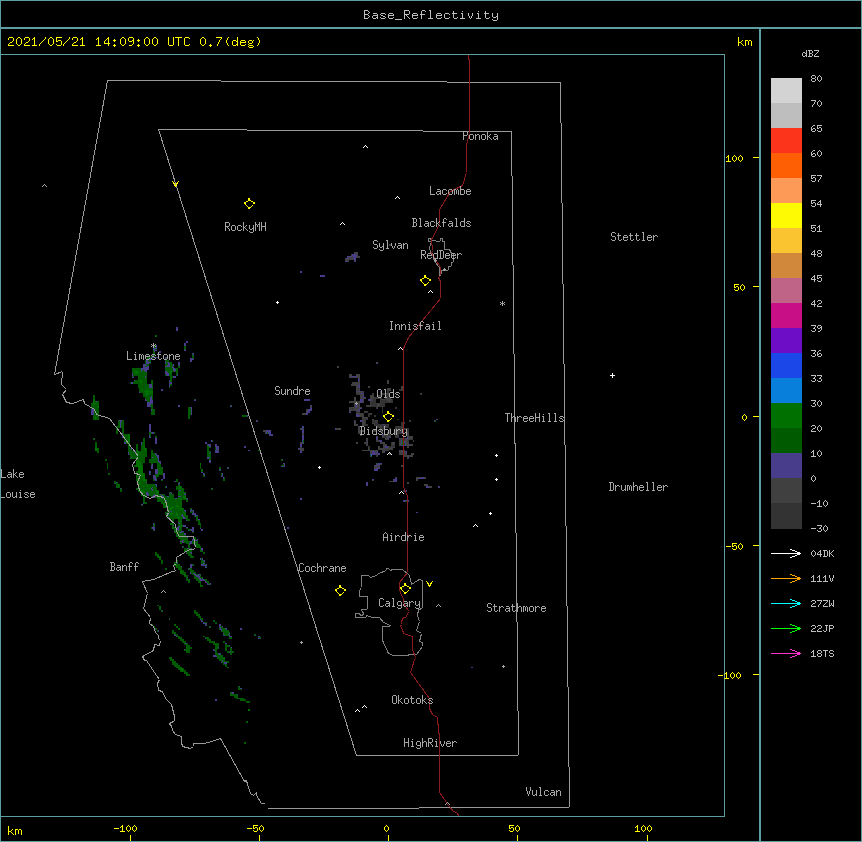
Task: Click the Limestone label
Action: (x=153, y=356)
